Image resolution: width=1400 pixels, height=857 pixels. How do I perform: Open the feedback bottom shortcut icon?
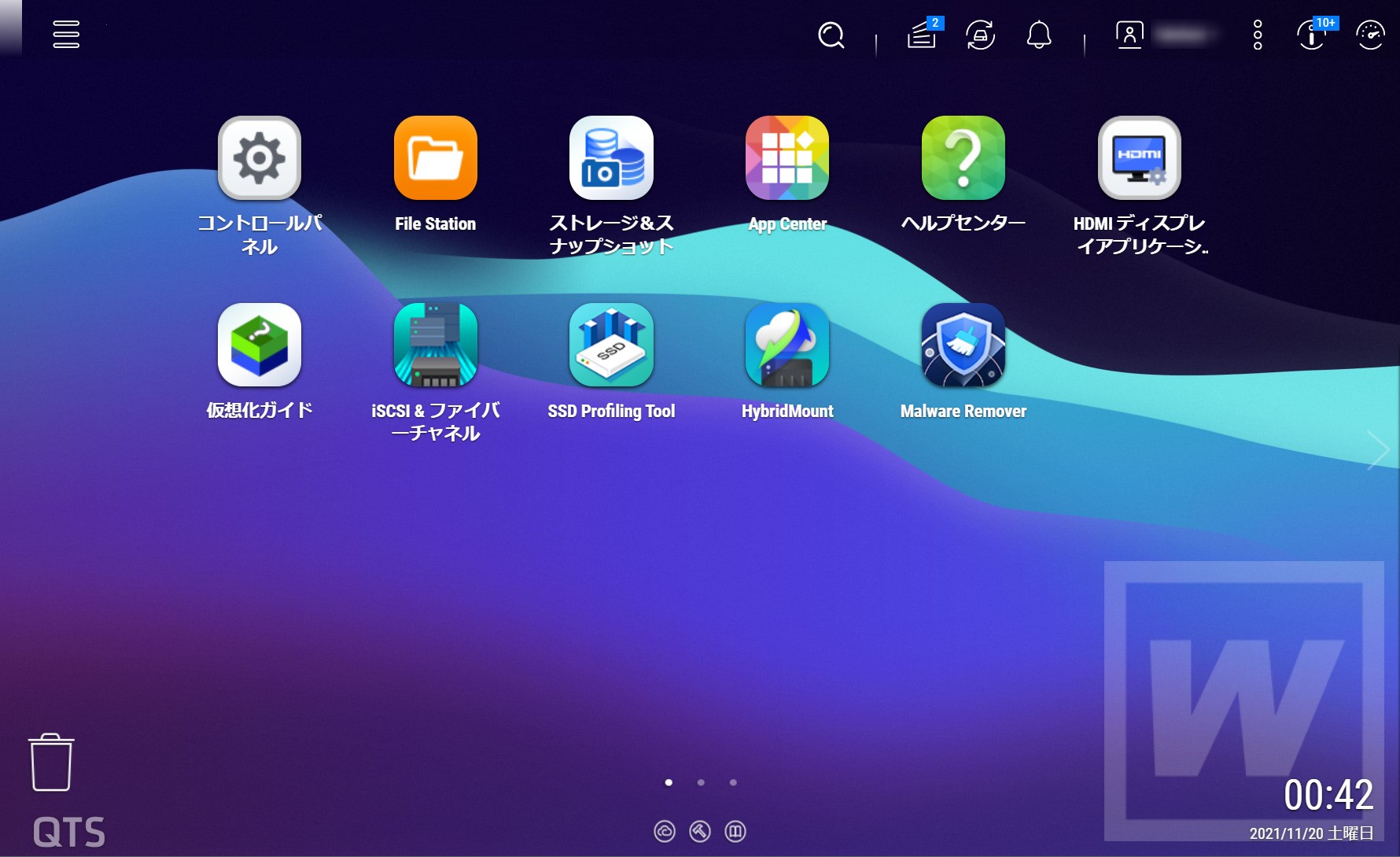(x=735, y=831)
